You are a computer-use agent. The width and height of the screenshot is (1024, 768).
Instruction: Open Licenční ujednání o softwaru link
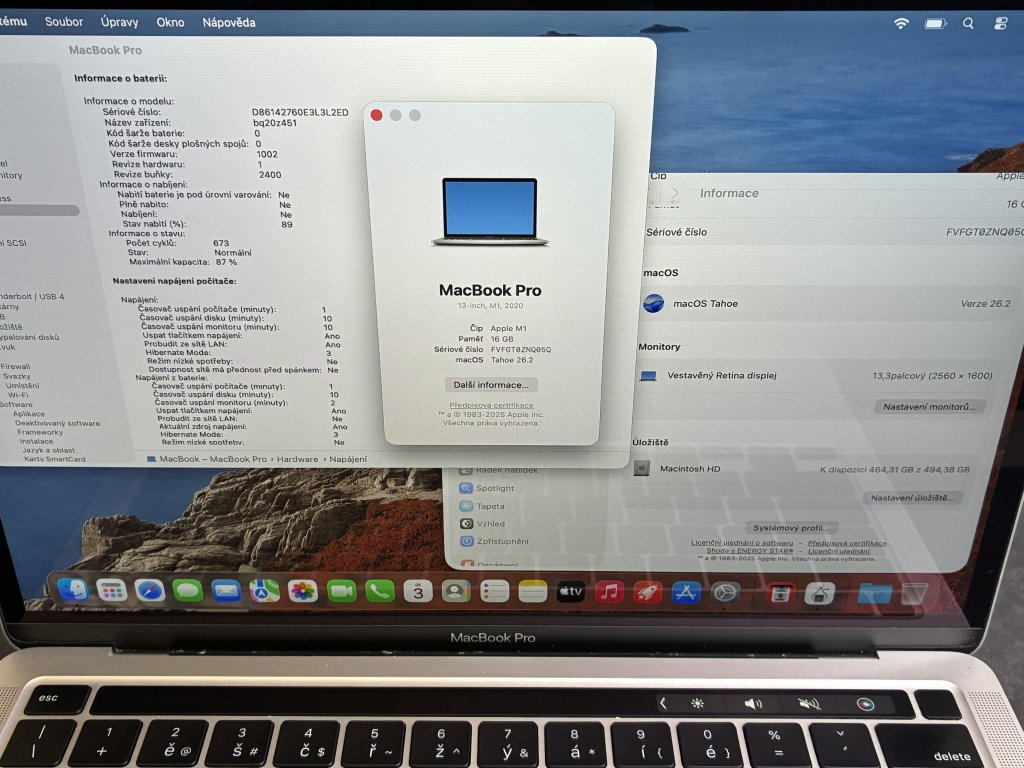tap(742, 543)
